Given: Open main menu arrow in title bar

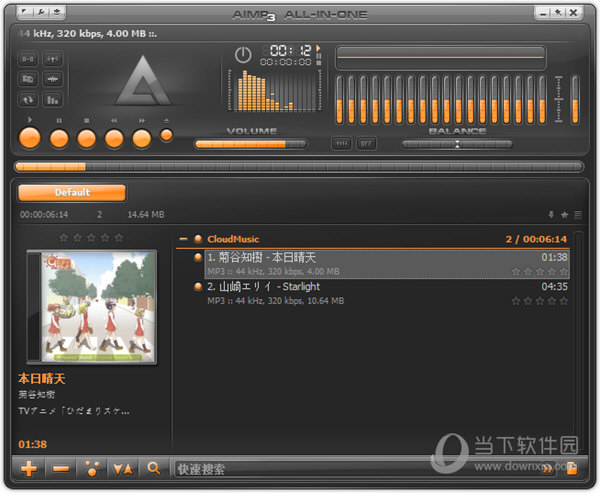Looking at the screenshot, I should pos(25,12).
